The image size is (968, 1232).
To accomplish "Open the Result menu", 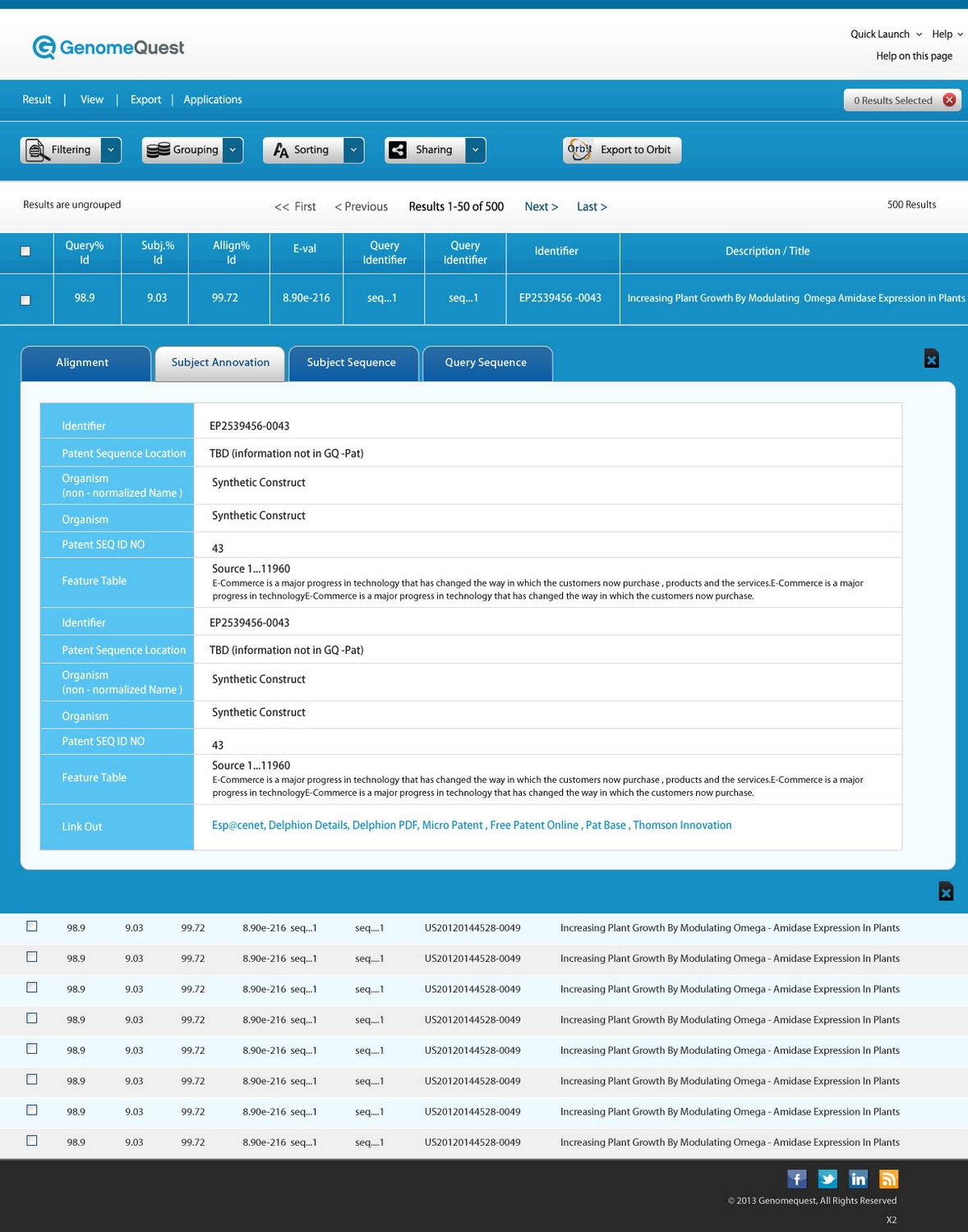I will click(x=37, y=99).
